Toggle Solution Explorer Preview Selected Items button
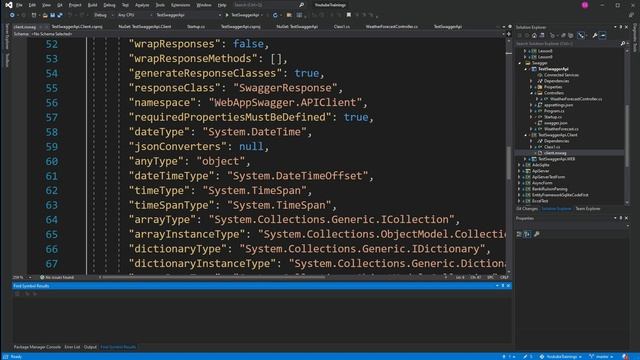 603,36
